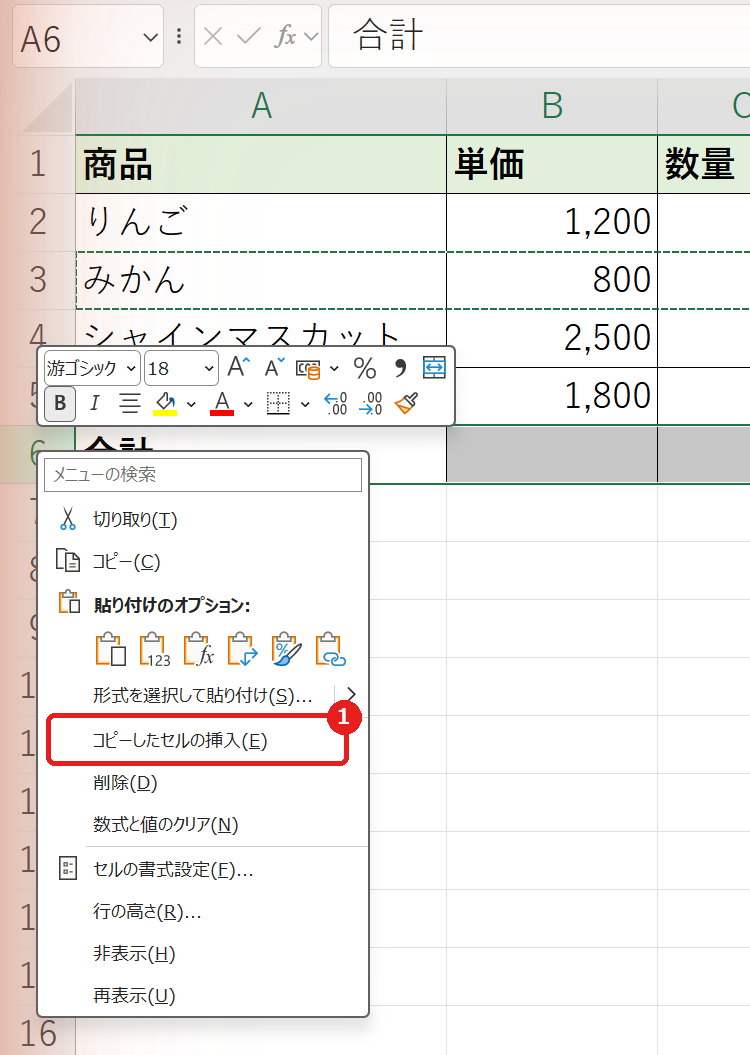This screenshot has width=750, height=1055.
Task: Choose 数式と値のクリア(N)
Action: click(202, 824)
